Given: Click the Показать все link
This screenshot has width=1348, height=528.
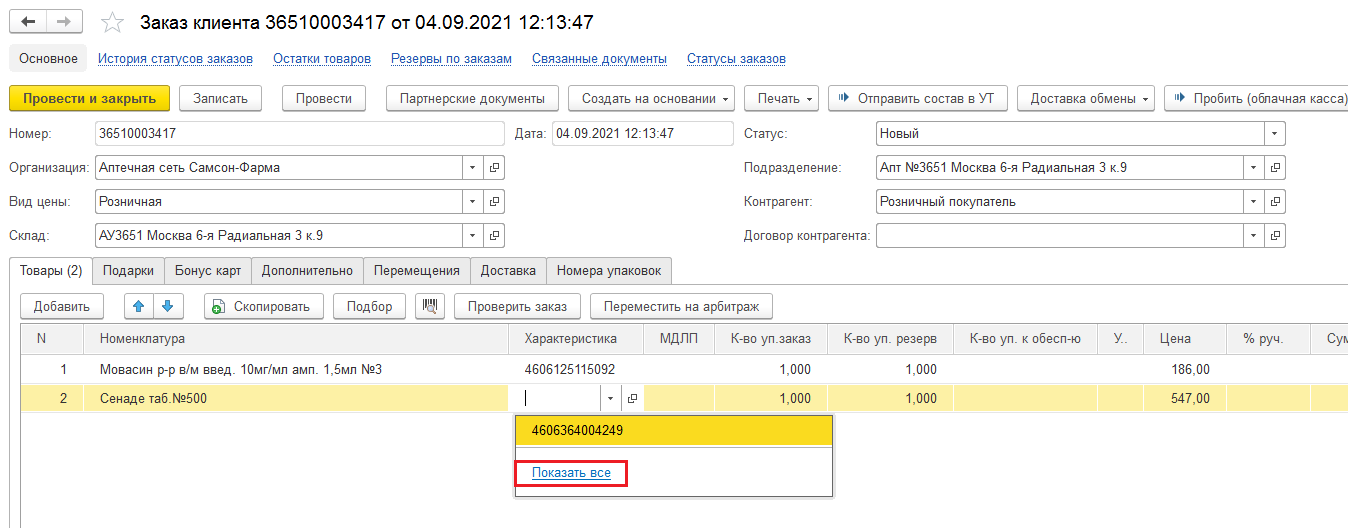Looking at the screenshot, I should (x=571, y=473).
